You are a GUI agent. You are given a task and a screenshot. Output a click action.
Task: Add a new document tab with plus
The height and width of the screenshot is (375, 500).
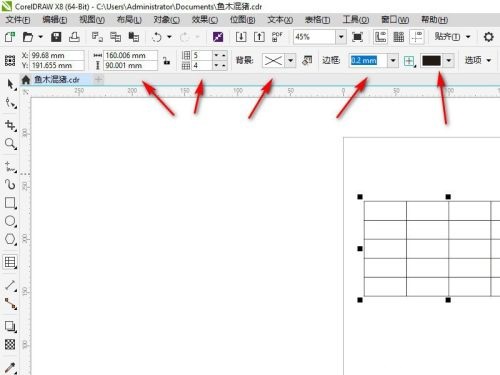click(x=99, y=80)
